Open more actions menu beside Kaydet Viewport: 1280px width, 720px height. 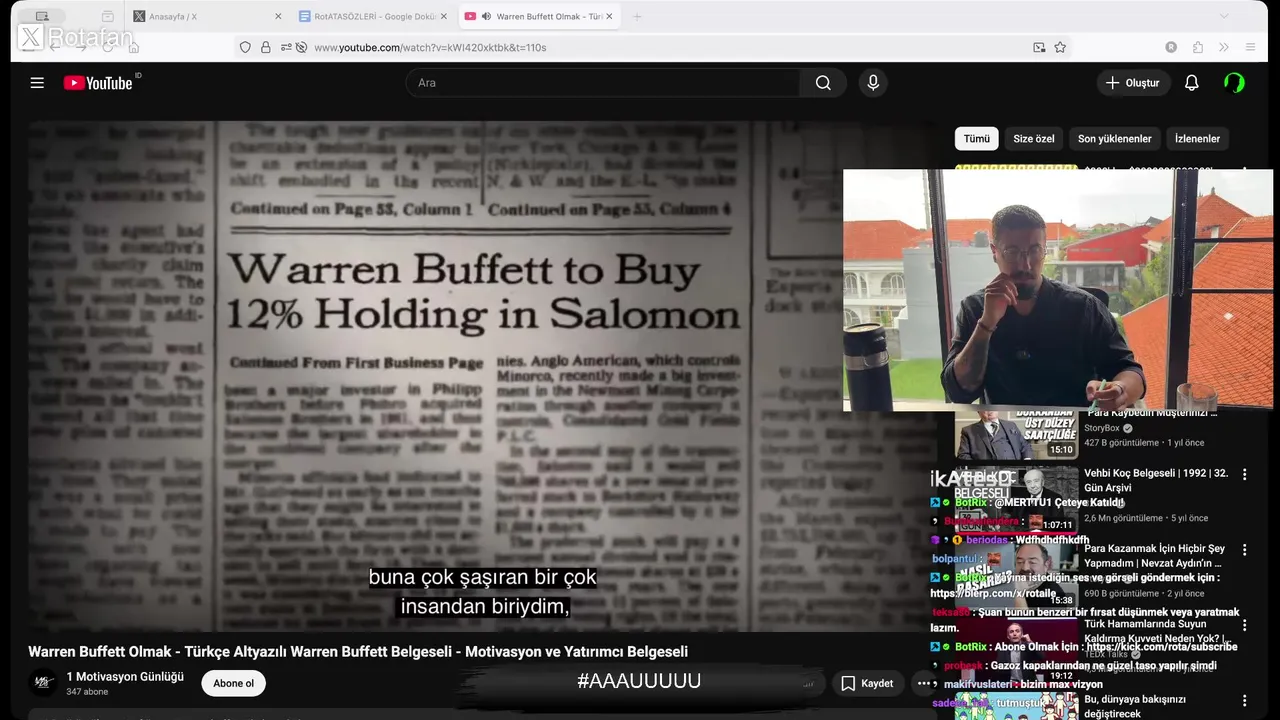coord(923,683)
